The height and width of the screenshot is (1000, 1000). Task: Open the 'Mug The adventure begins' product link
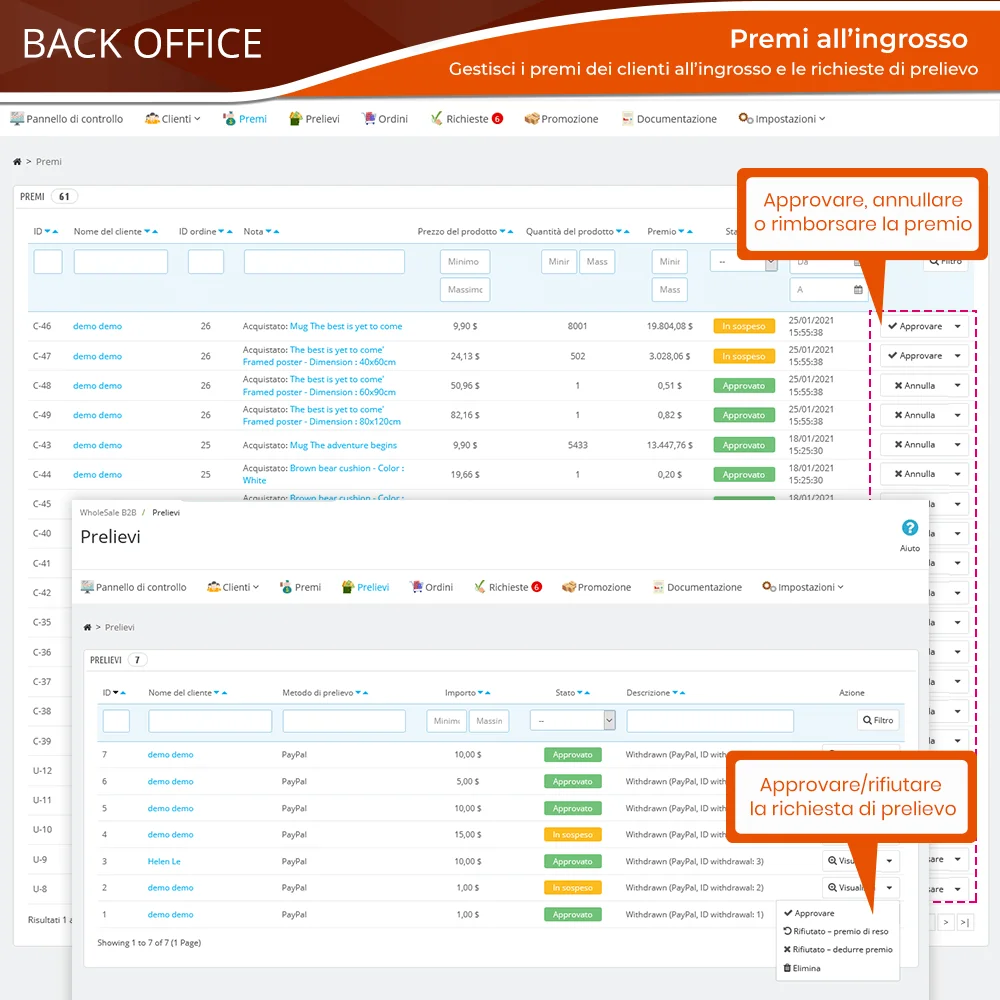point(343,445)
